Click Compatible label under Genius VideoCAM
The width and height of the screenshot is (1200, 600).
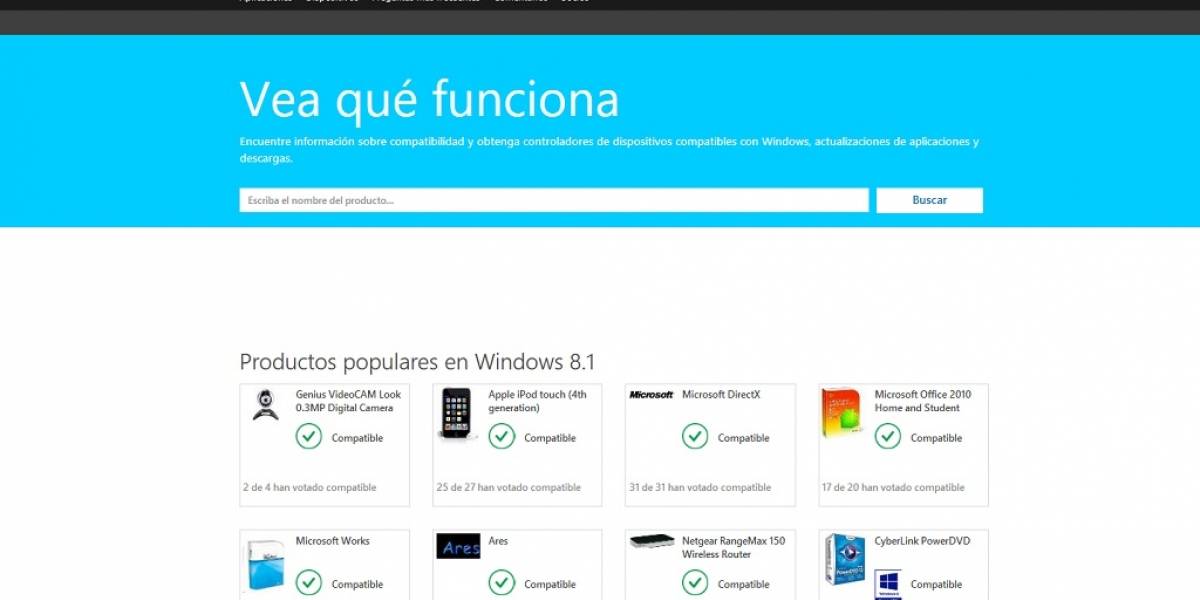pos(357,438)
